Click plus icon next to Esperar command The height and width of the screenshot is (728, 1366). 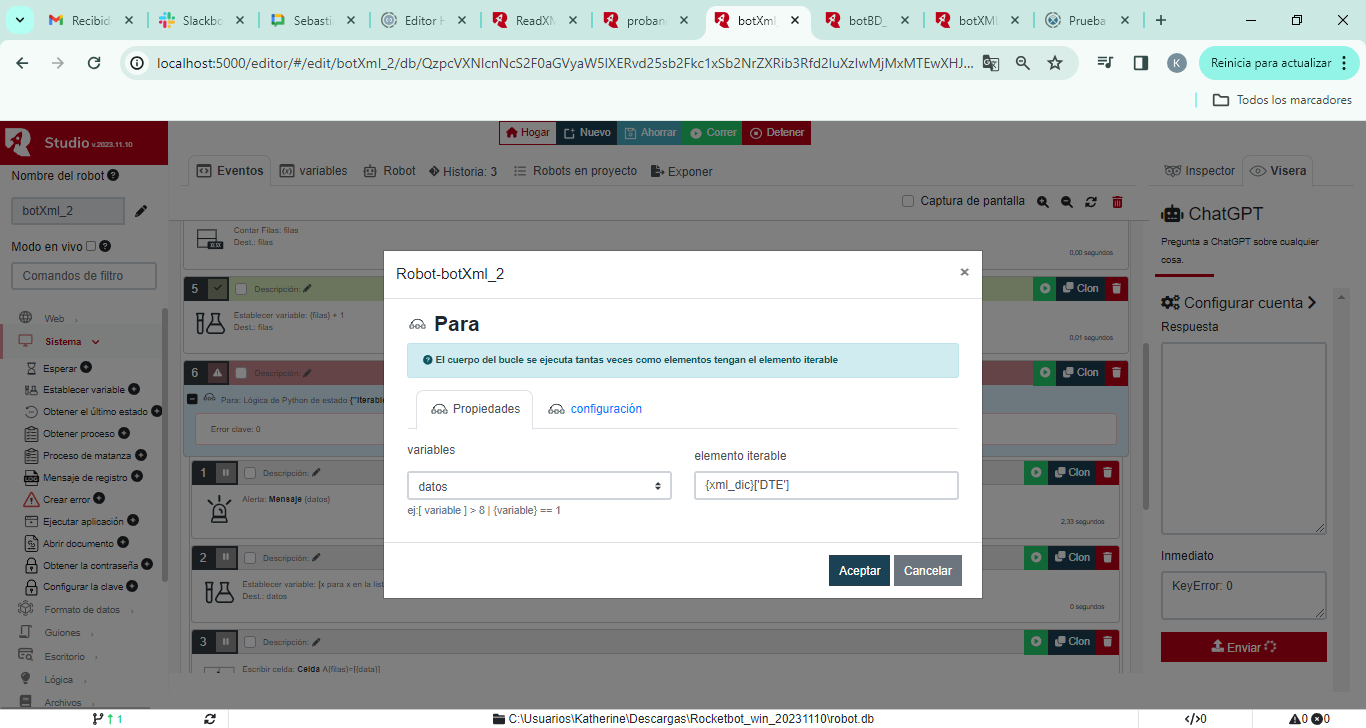[86, 368]
